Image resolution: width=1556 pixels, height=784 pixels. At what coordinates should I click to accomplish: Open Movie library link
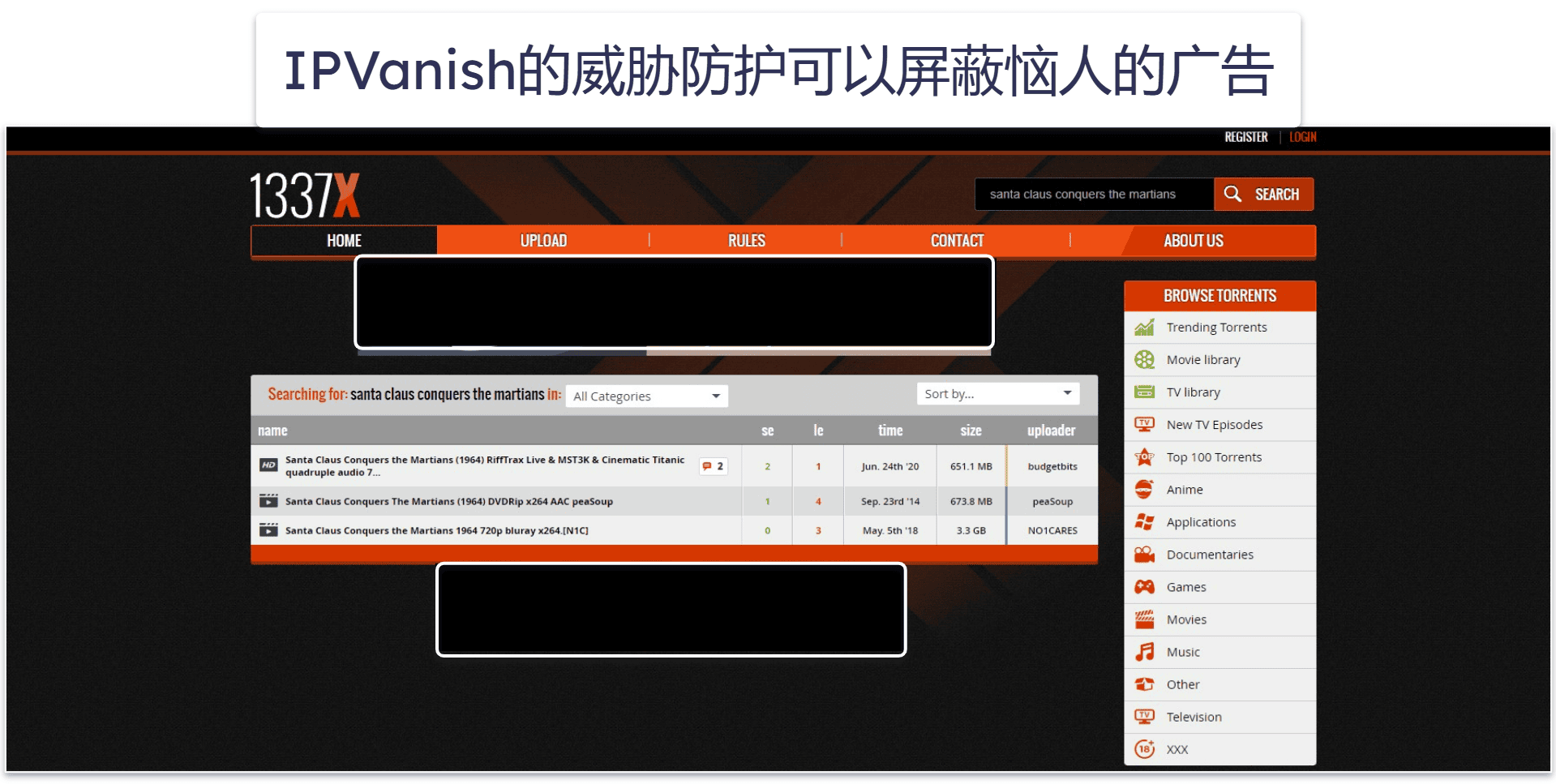click(1203, 360)
